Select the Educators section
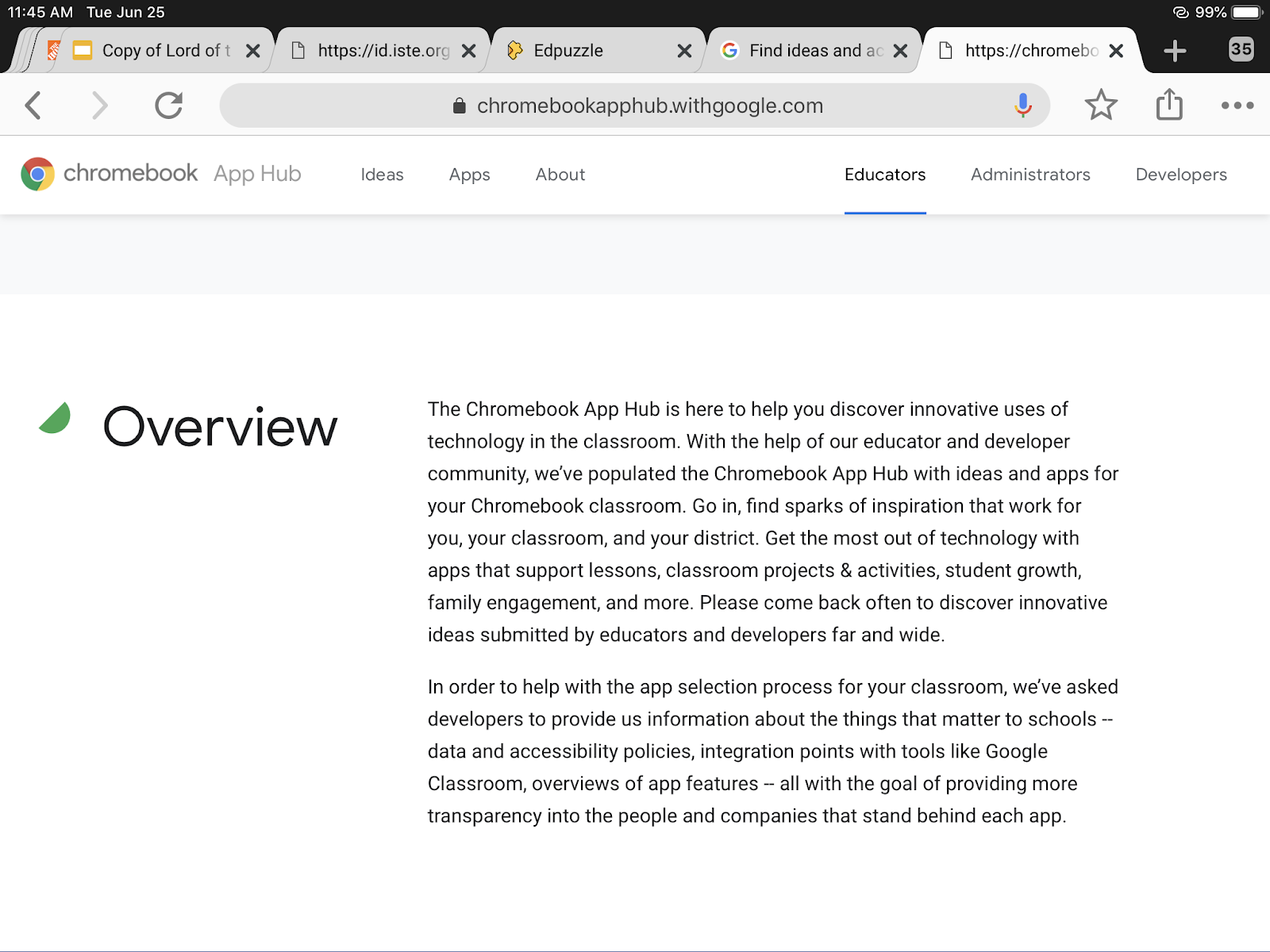1270x952 pixels. (x=885, y=175)
